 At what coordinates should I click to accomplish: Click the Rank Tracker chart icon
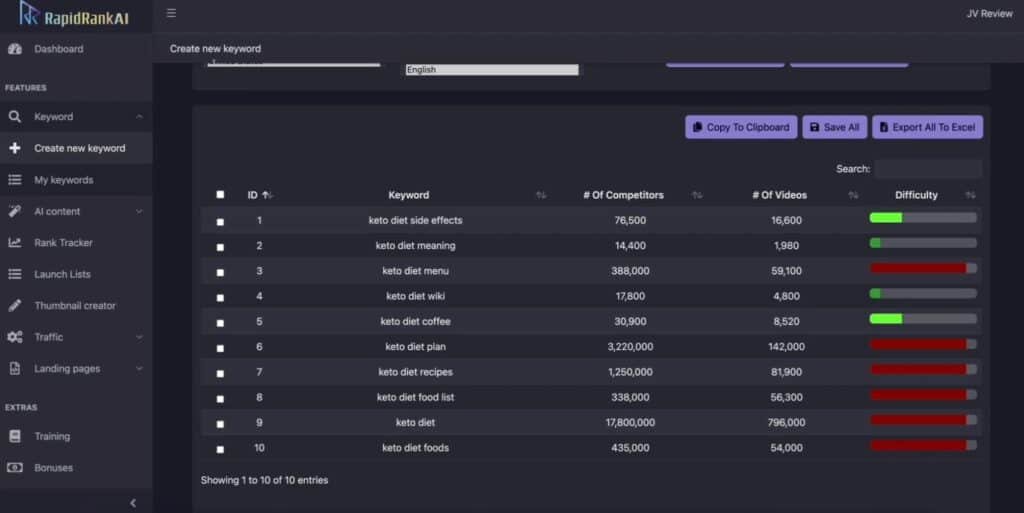click(x=15, y=243)
